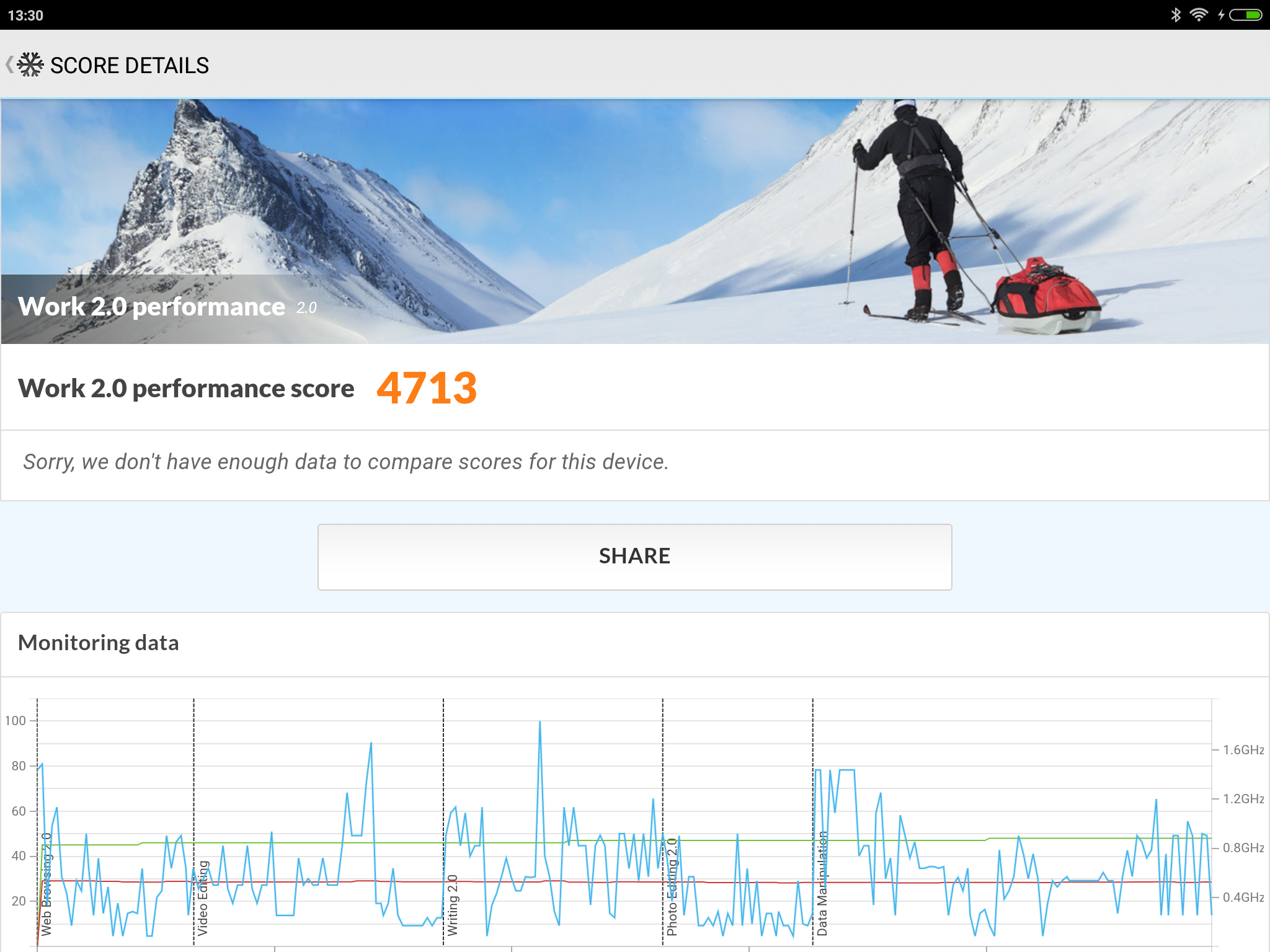This screenshot has width=1270, height=952.
Task: Tap the battery indicator icon
Action: coord(1245,15)
